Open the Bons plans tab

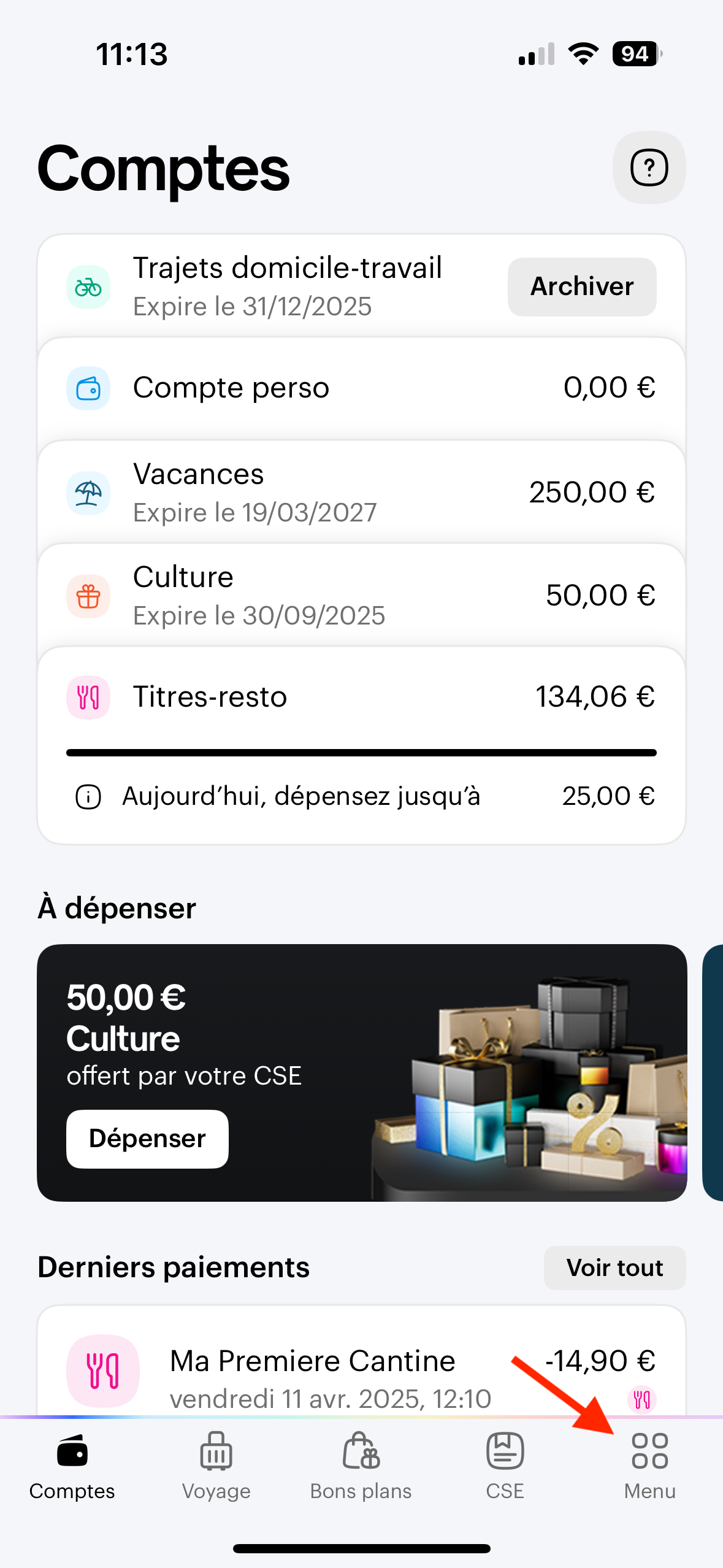(361, 1464)
